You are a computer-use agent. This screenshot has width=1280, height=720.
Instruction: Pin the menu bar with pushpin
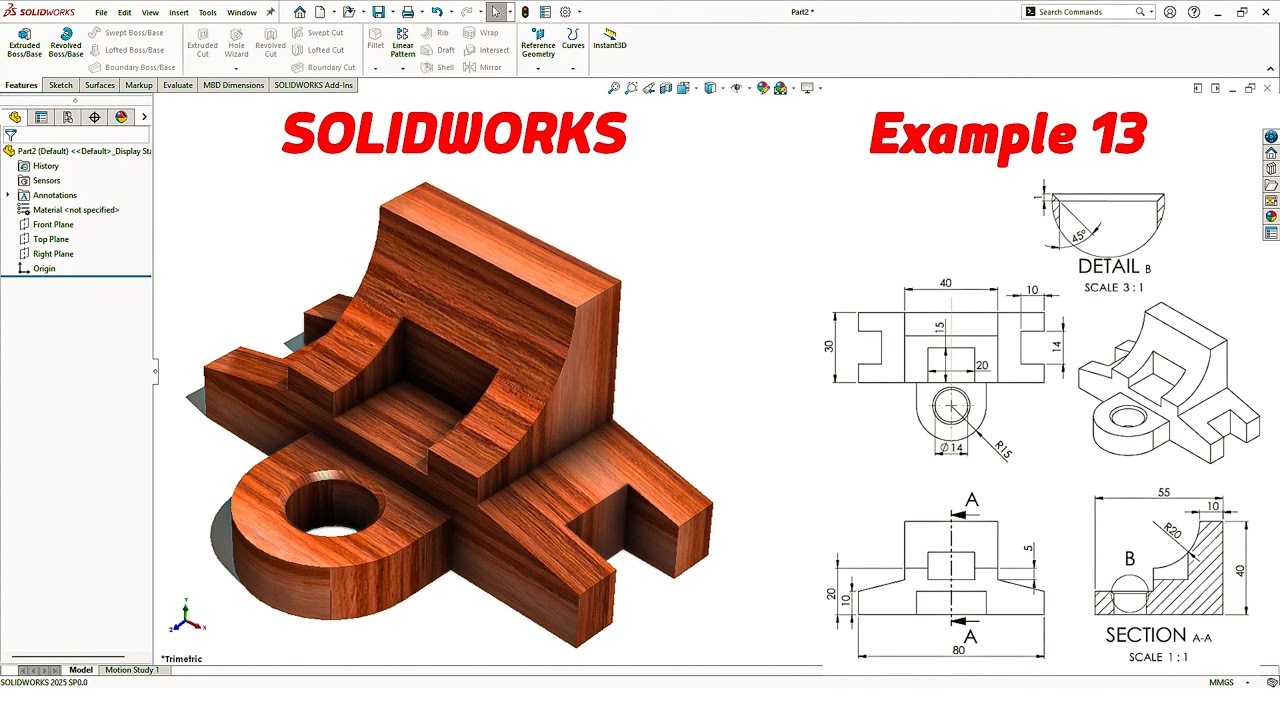270,13
